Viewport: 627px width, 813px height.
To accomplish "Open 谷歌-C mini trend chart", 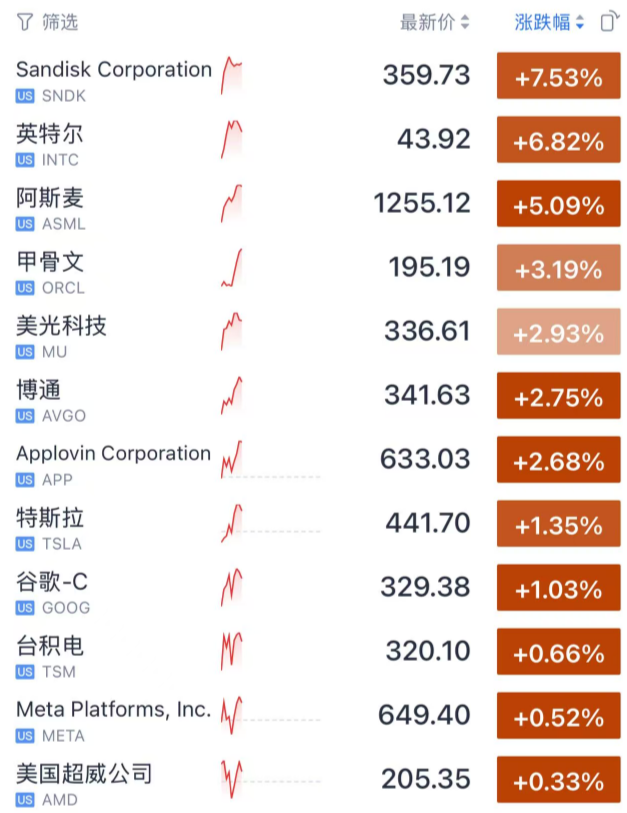I will point(232,589).
